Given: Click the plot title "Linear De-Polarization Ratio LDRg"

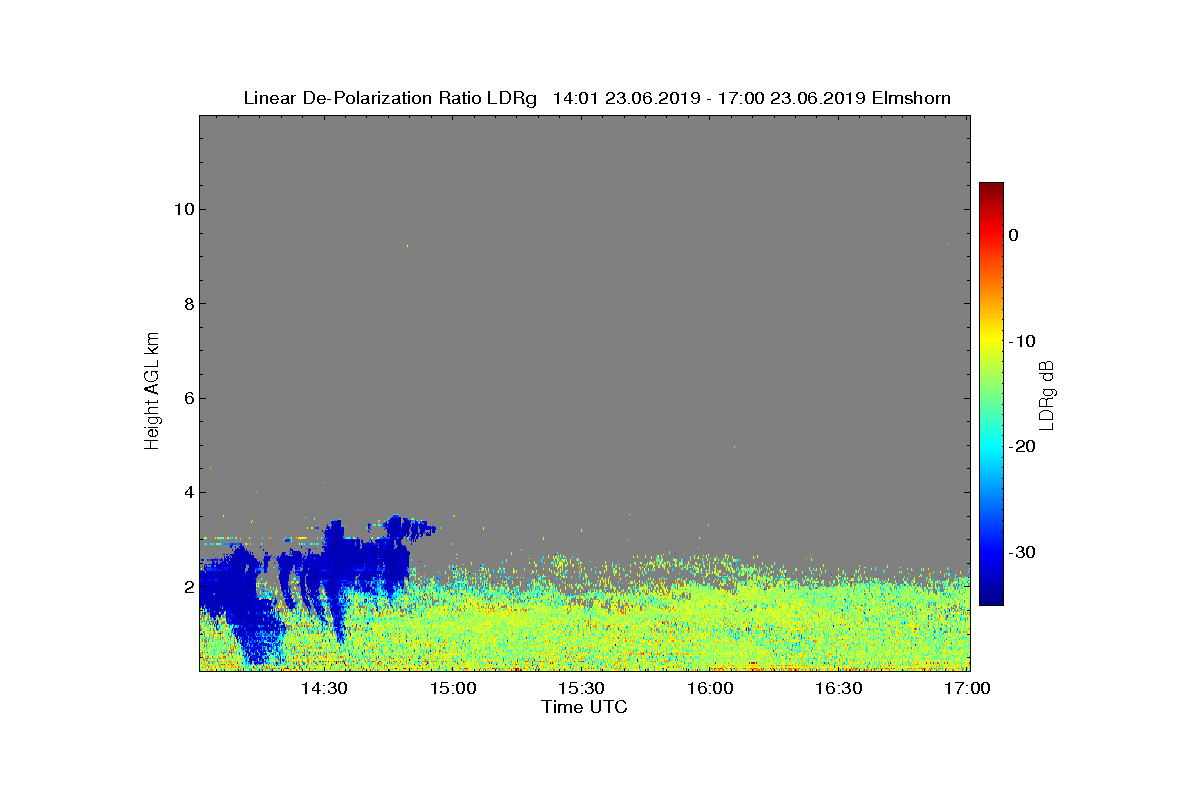Looking at the screenshot, I should (x=391, y=98).
